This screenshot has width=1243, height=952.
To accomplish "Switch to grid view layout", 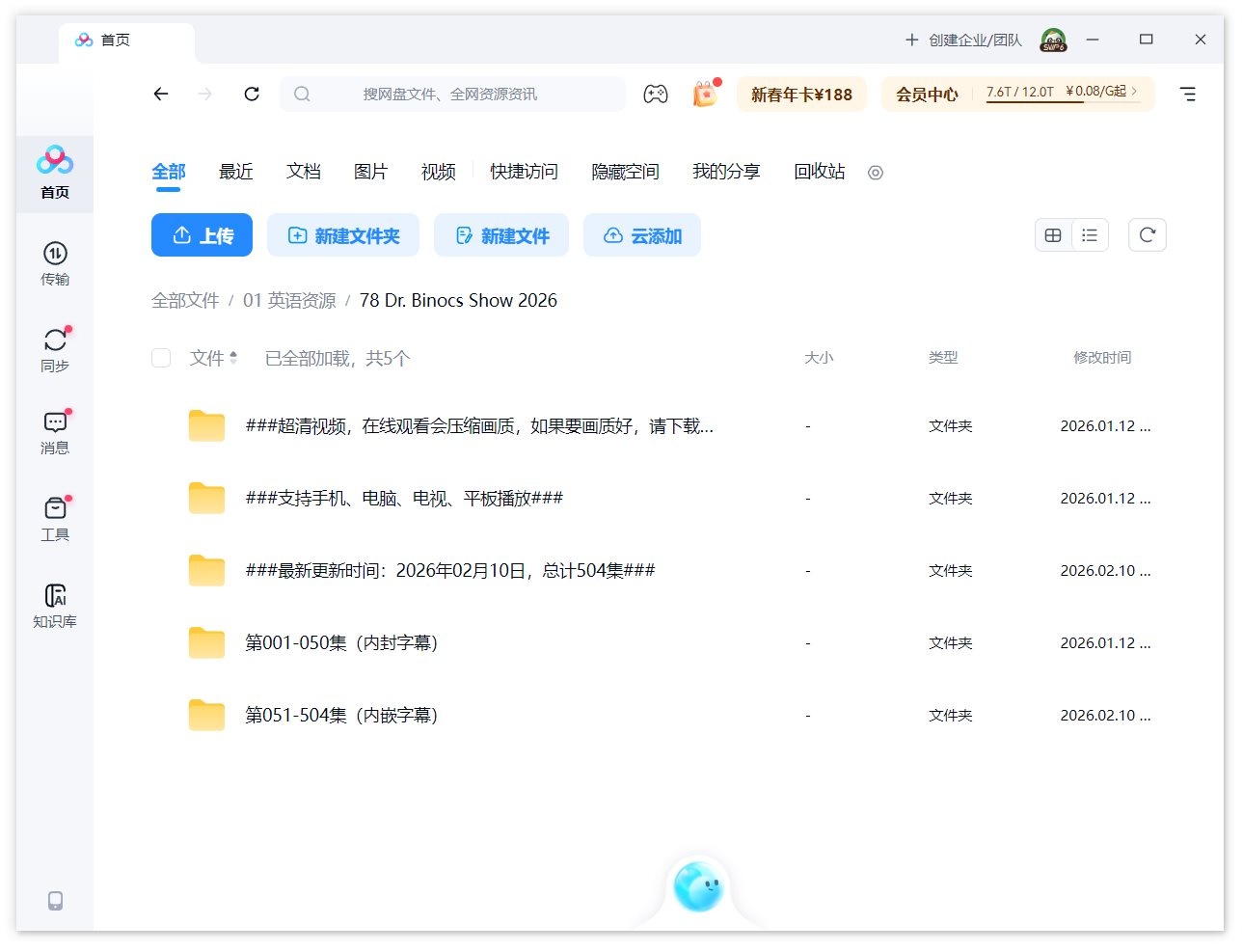I will 1053,234.
